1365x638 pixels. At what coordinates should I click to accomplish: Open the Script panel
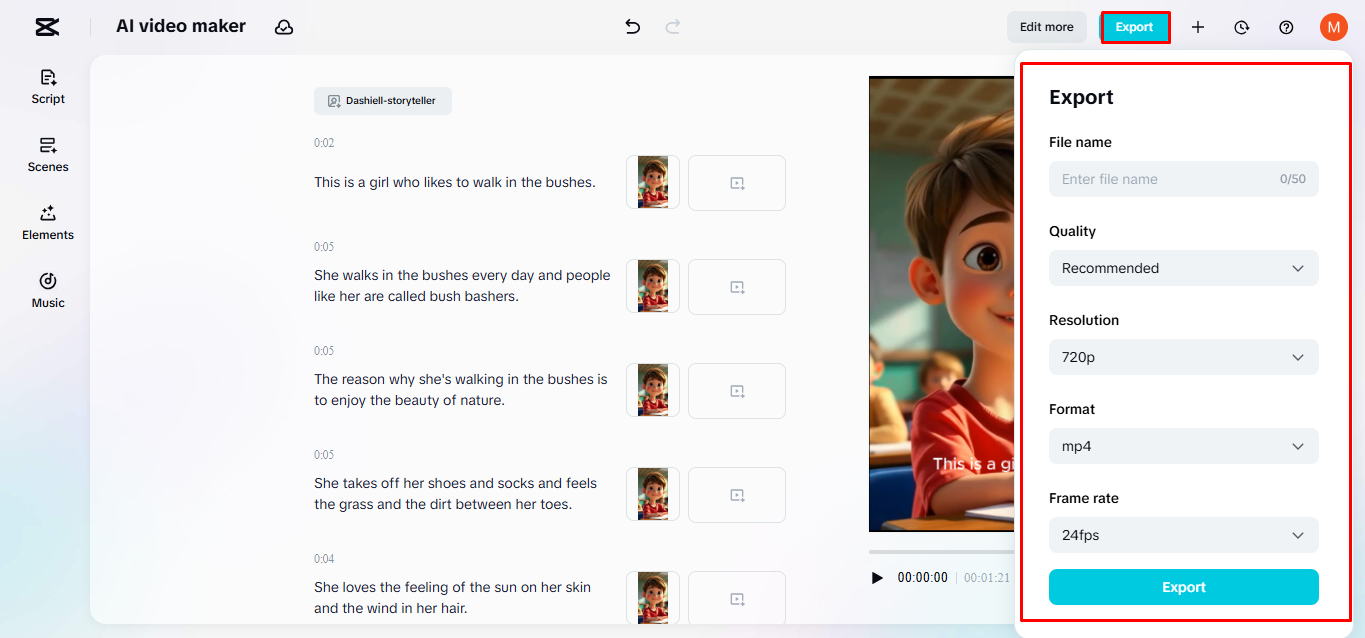[x=48, y=87]
